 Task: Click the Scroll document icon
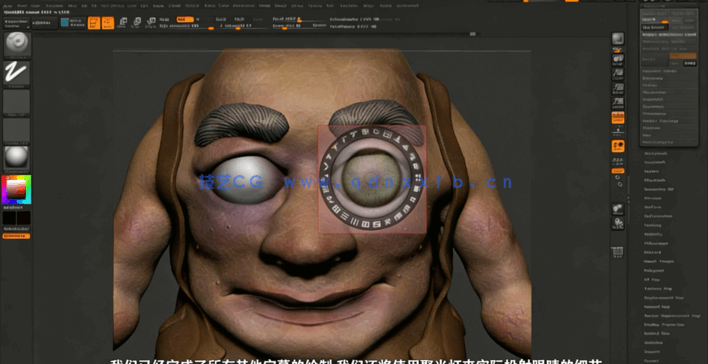point(618,59)
